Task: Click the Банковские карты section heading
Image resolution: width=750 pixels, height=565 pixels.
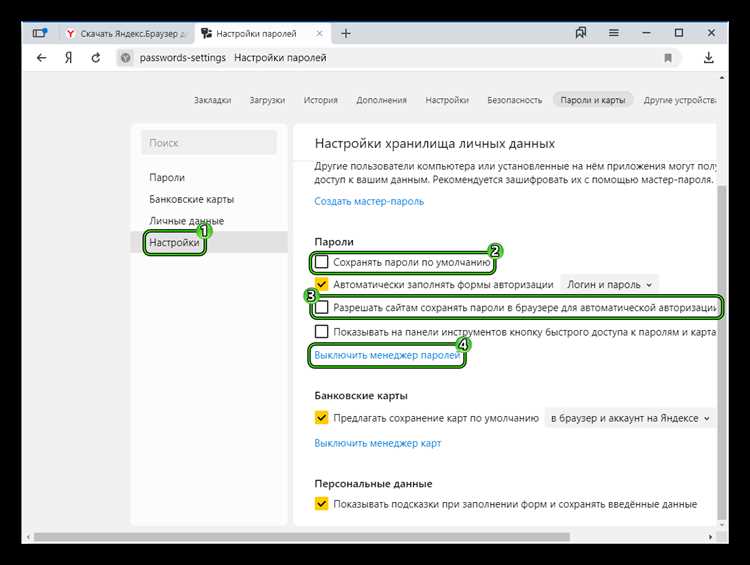Action: (x=361, y=396)
